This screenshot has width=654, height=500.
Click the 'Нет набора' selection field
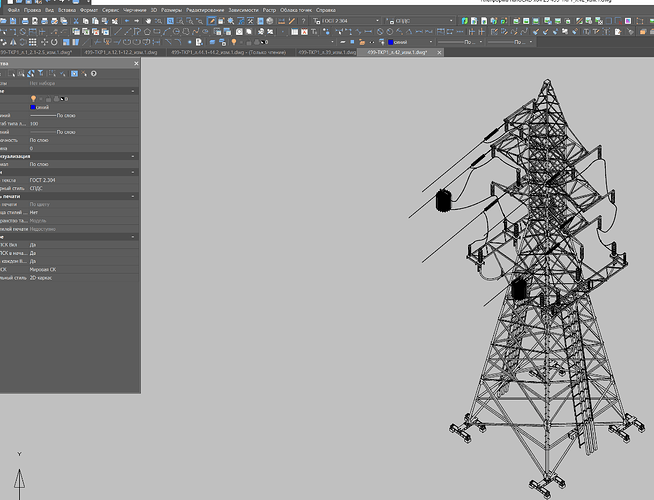(x=42, y=83)
